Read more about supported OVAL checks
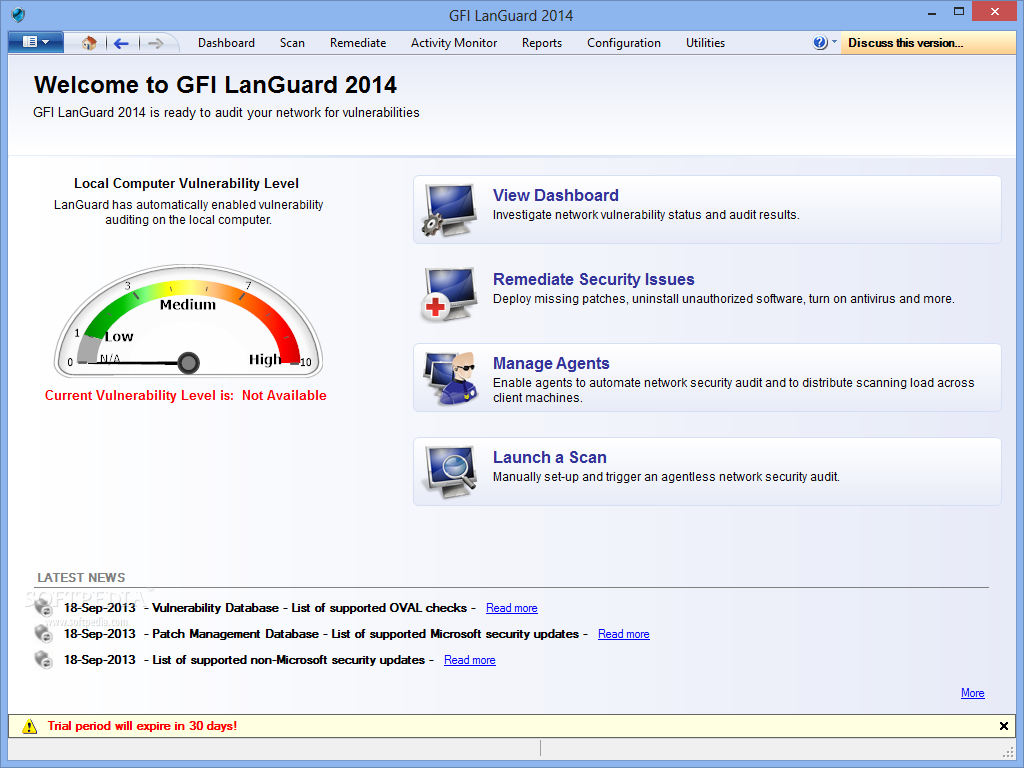Viewport: 1024px width, 768px height. [511, 608]
